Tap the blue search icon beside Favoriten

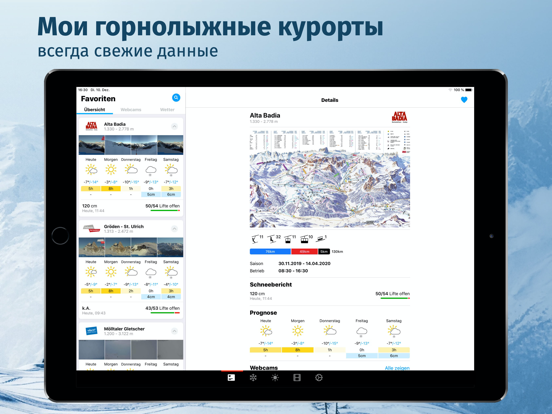pos(176,98)
